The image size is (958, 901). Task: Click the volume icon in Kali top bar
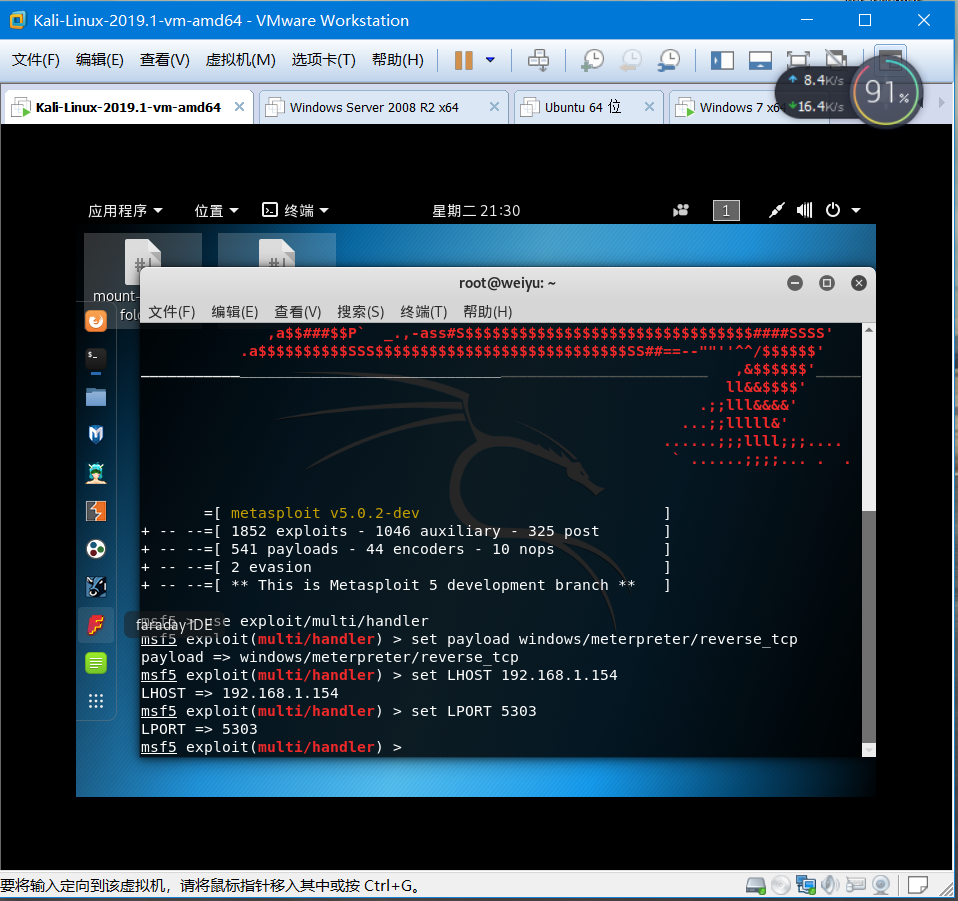(x=805, y=211)
